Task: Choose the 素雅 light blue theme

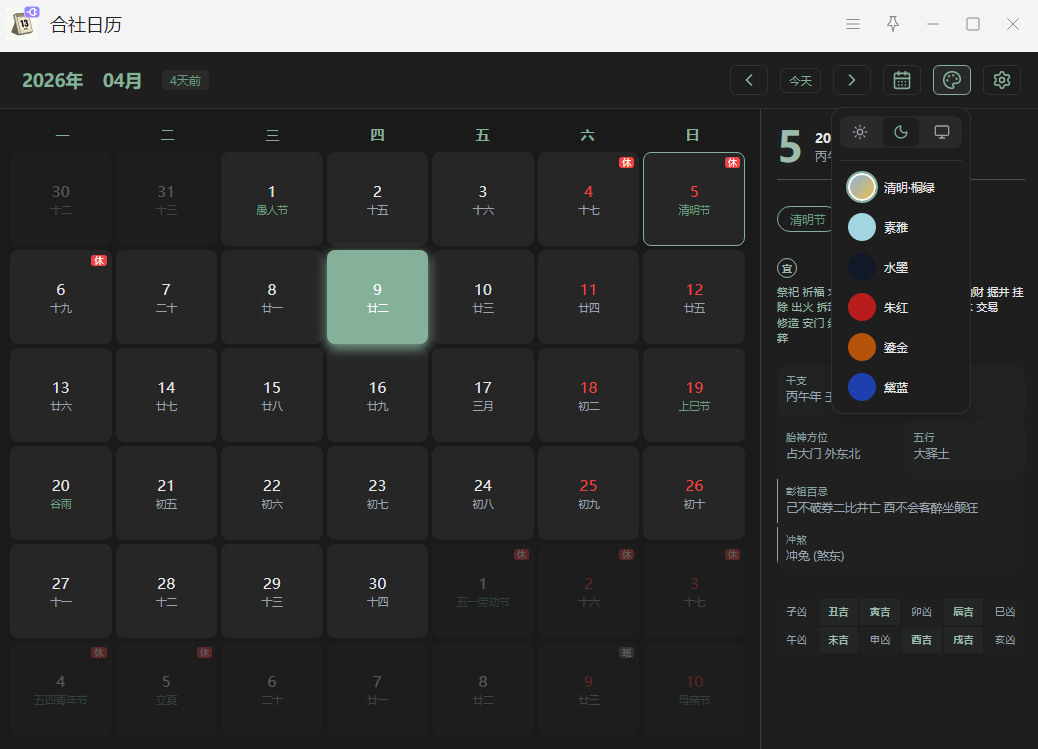Action: point(901,227)
